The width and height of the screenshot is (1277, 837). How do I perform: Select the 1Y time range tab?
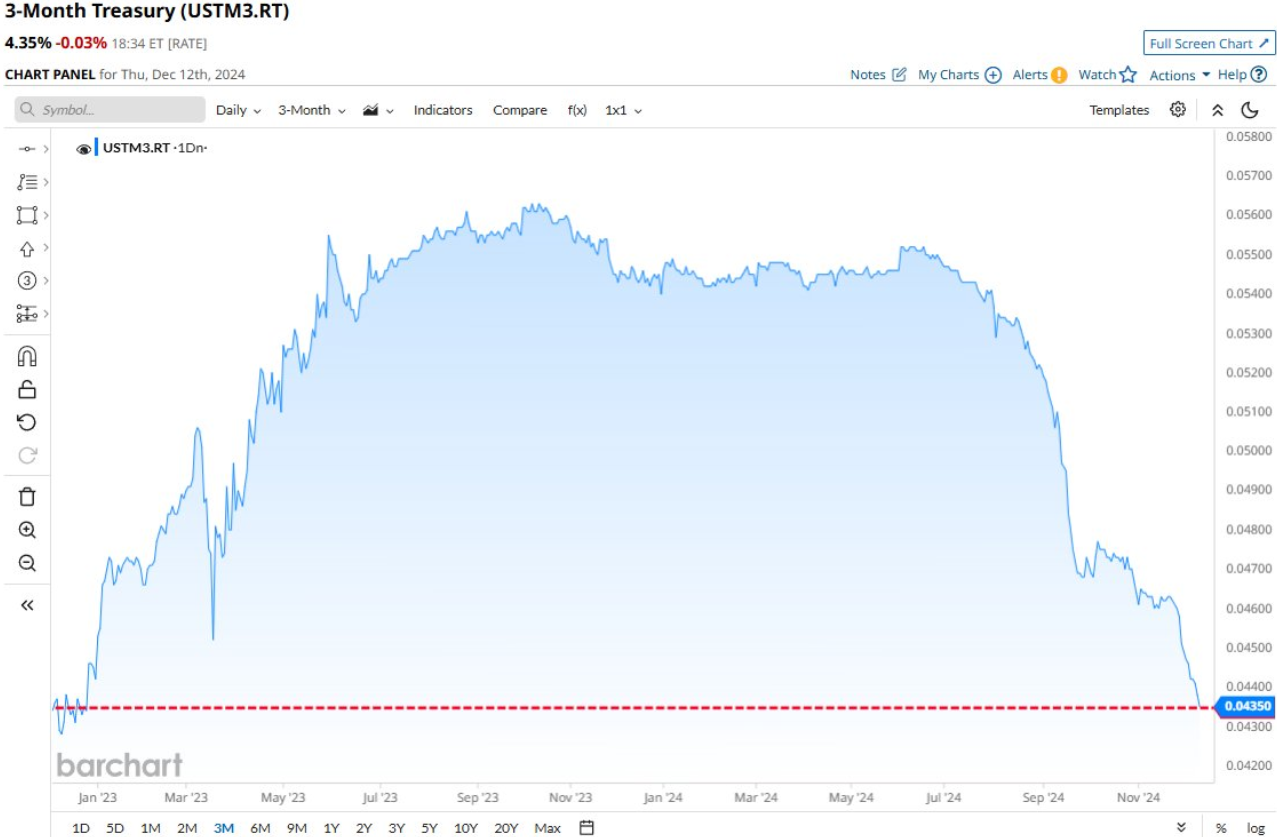click(x=331, y=828)
